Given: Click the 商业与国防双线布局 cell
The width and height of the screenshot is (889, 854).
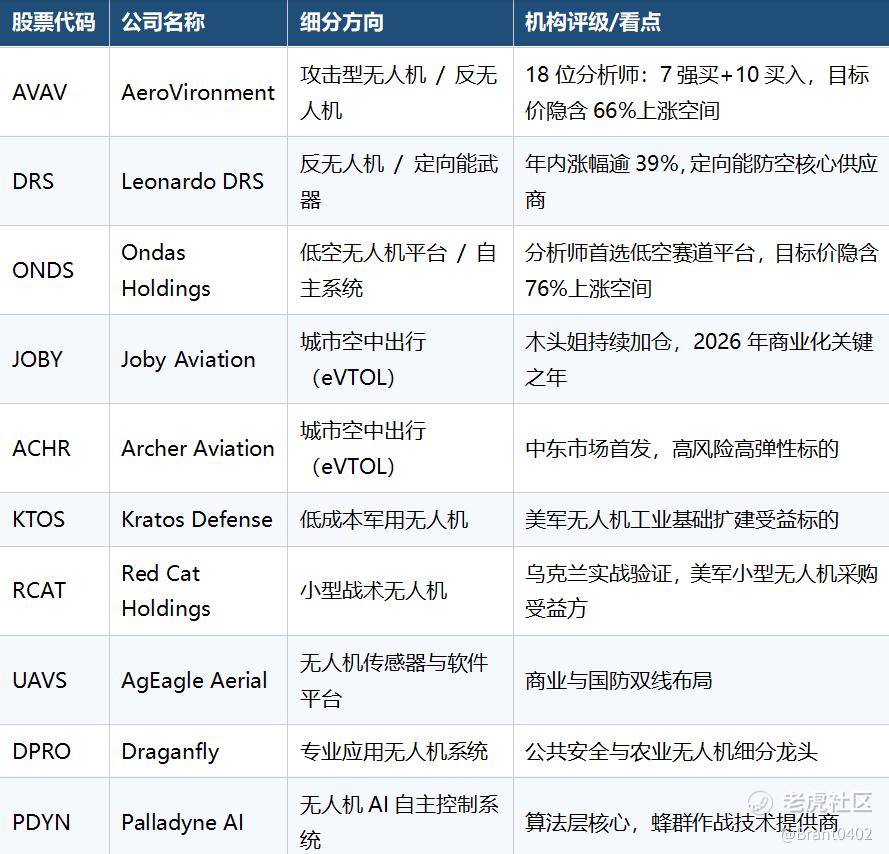Looking at the screenshot, I should point(701,680).
